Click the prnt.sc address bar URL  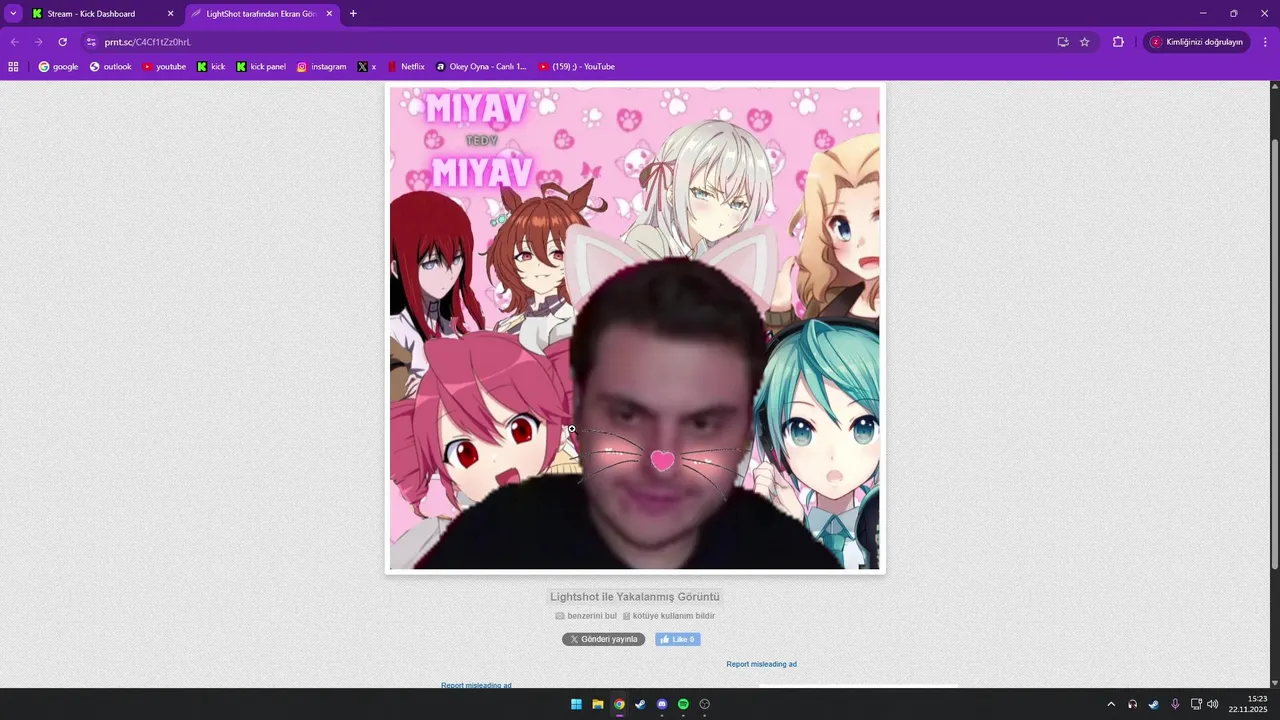click(148, 42)
